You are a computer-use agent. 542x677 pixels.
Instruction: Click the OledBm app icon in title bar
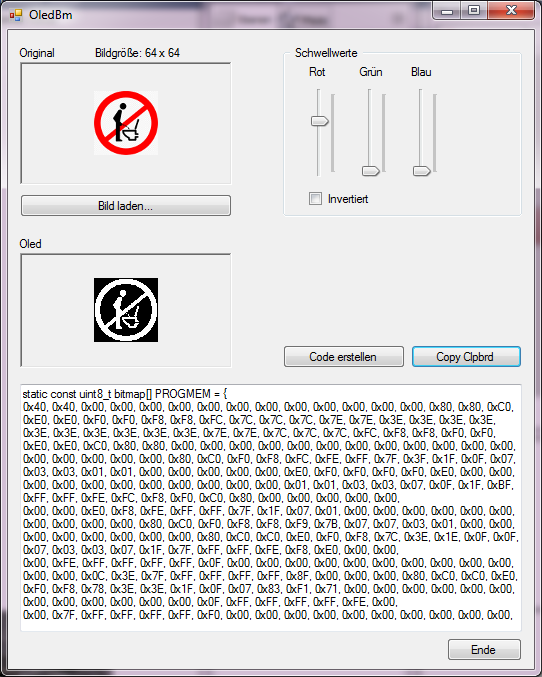click(16, 16)
